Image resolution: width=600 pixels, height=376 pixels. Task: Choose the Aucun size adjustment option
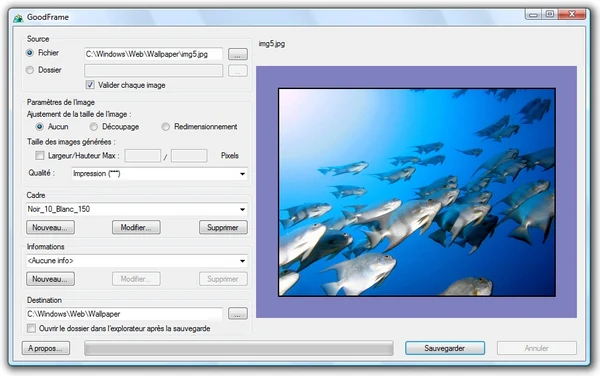point(39,127)
